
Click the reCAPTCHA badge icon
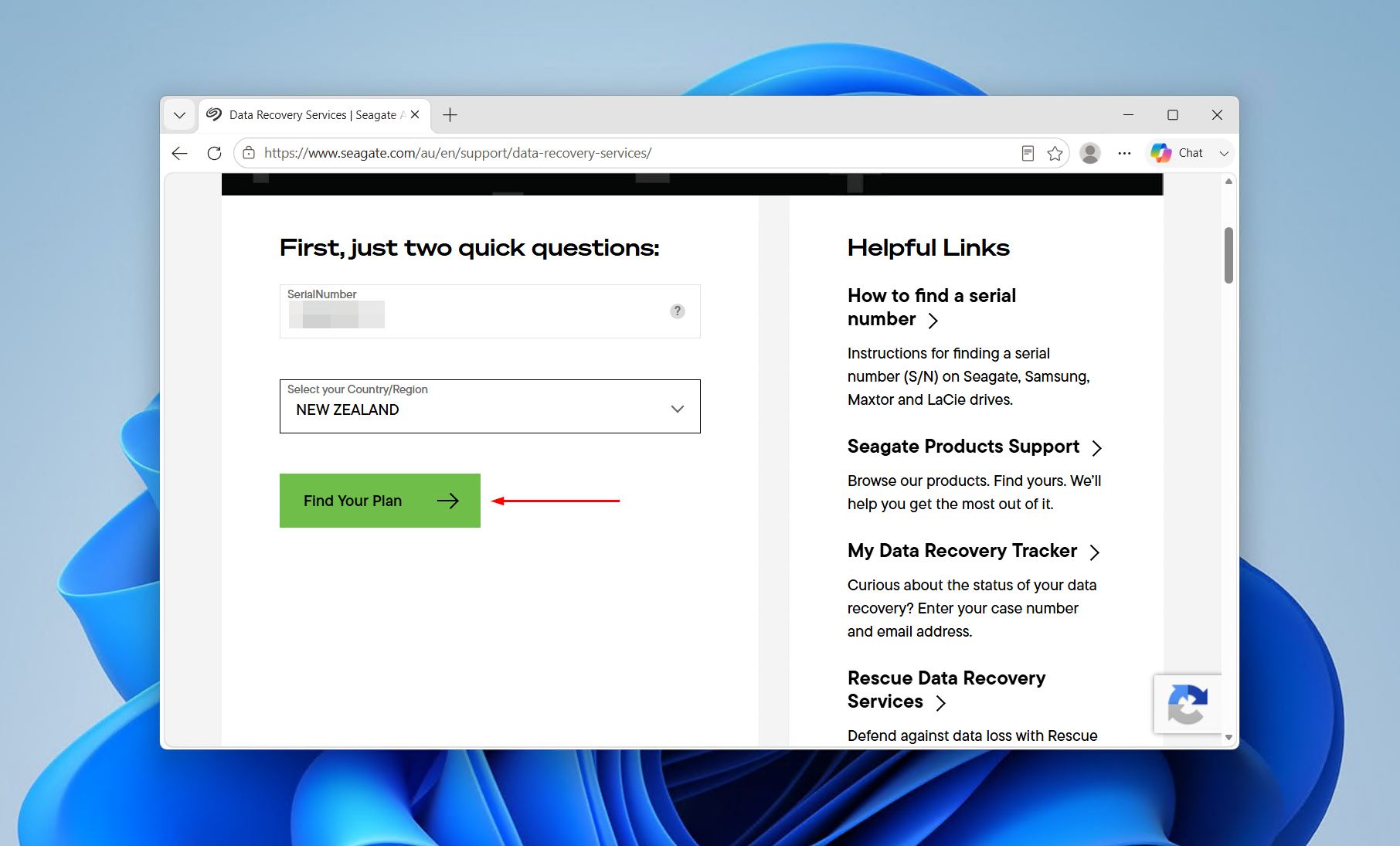(x=1188, y=704)
